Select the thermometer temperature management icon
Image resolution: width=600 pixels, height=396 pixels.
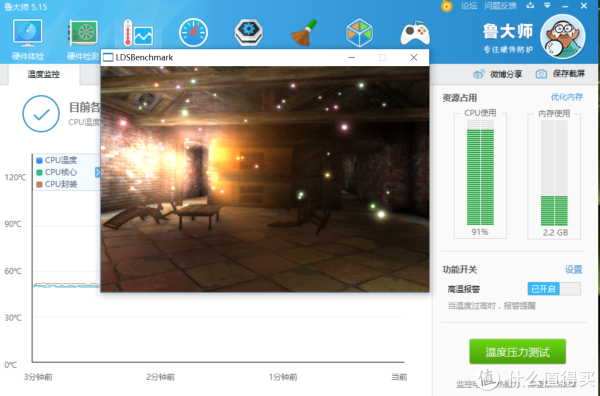[x=138, y=33]
